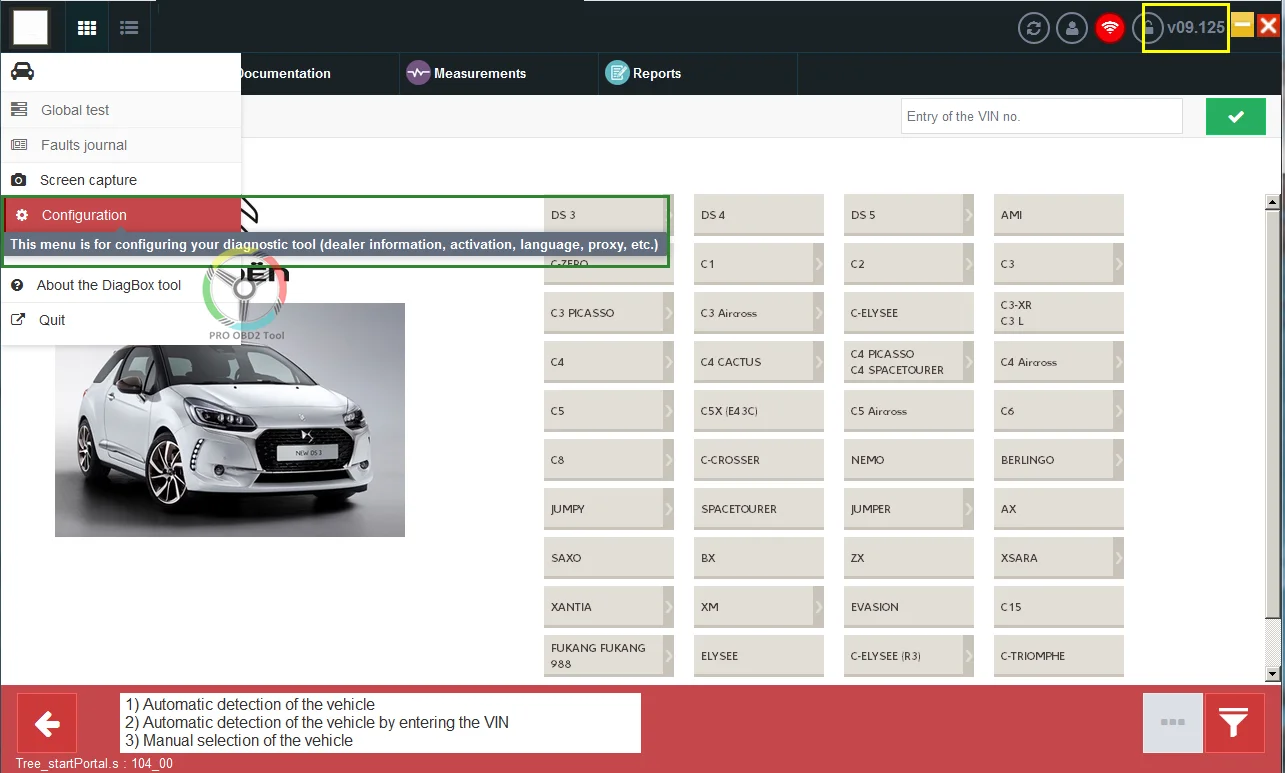Go back with the left arrow button

click(x=47, y=722)
